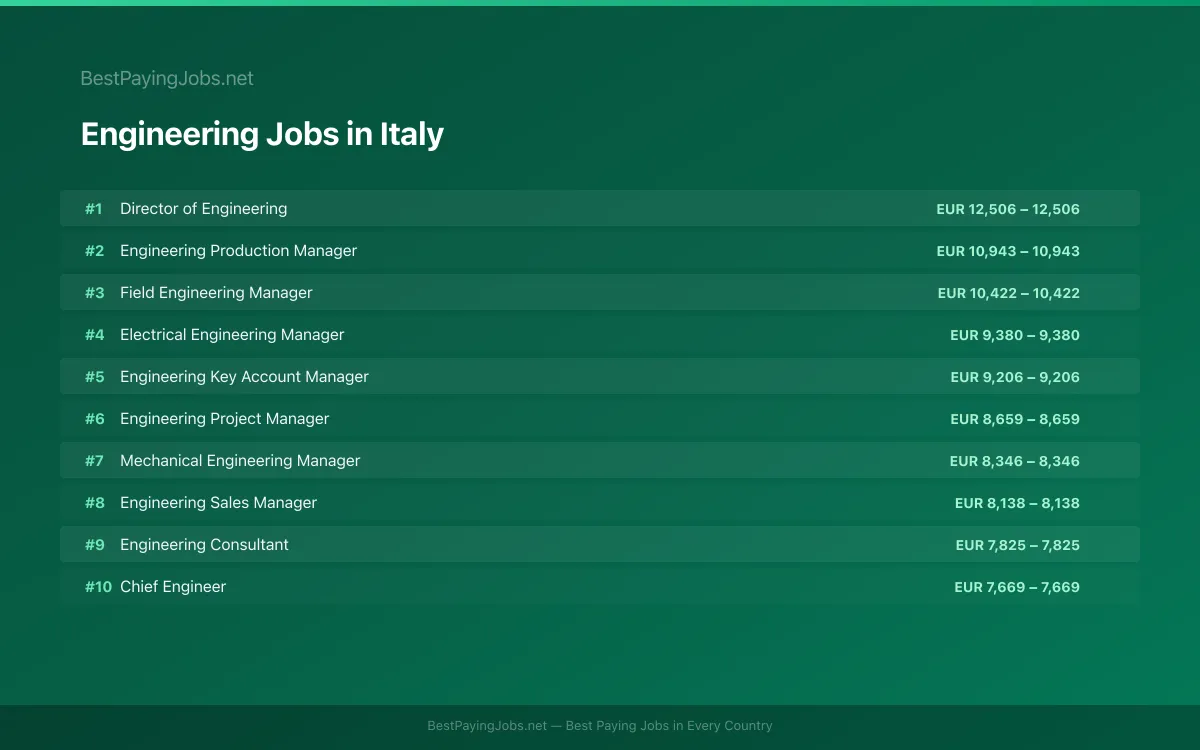Select 'Engineering Project Manager' job title
The image size is (1200, 750).
(x=224, y=419)
